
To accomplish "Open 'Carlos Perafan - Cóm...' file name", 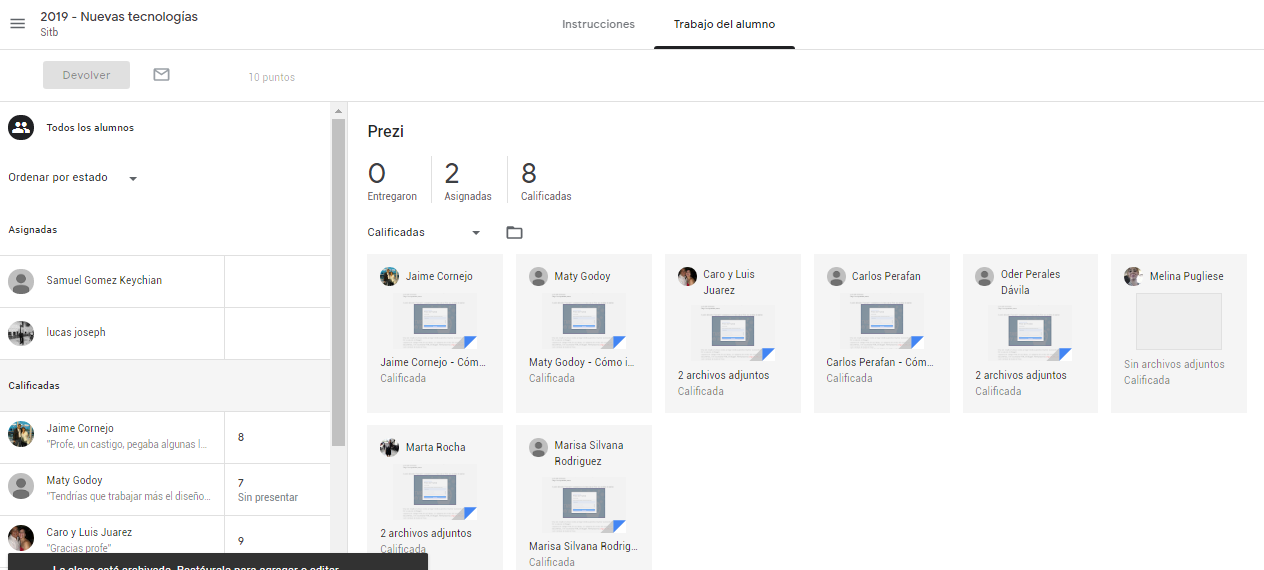I will 879,363.
